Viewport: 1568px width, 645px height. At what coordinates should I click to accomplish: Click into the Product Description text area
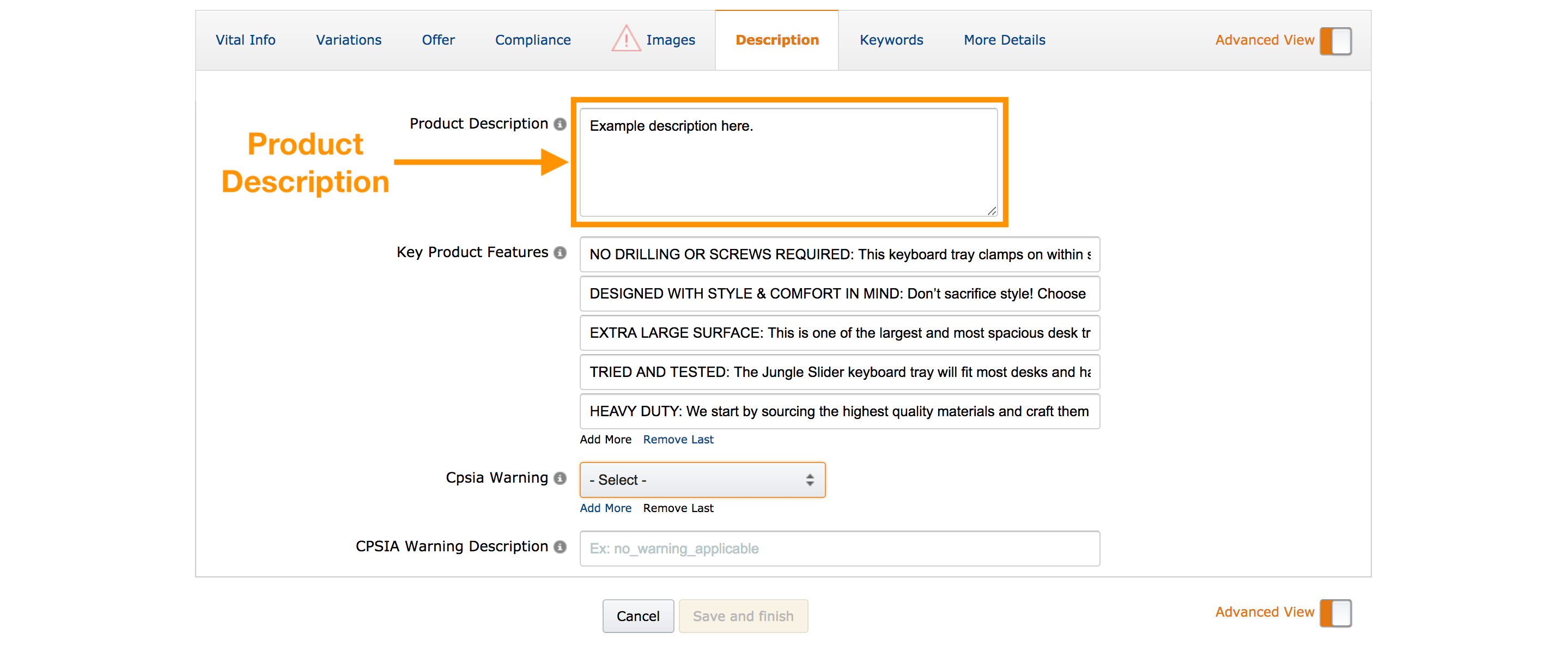tap(788, 162)
